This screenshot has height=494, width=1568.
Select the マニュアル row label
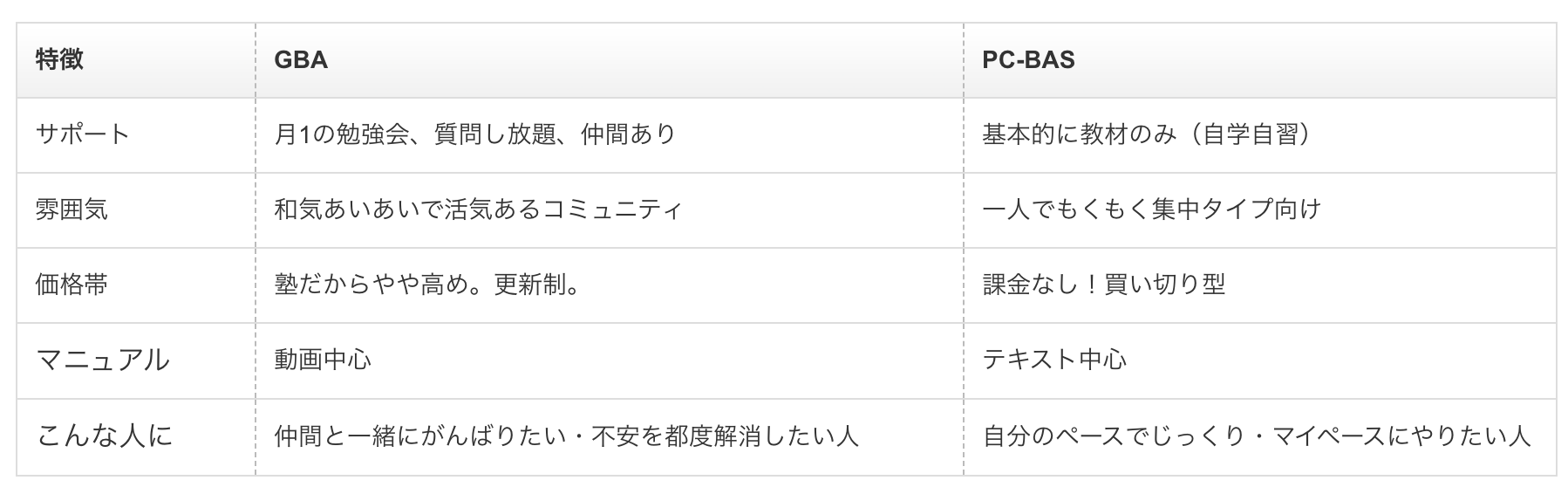click(x=102, y=360)
